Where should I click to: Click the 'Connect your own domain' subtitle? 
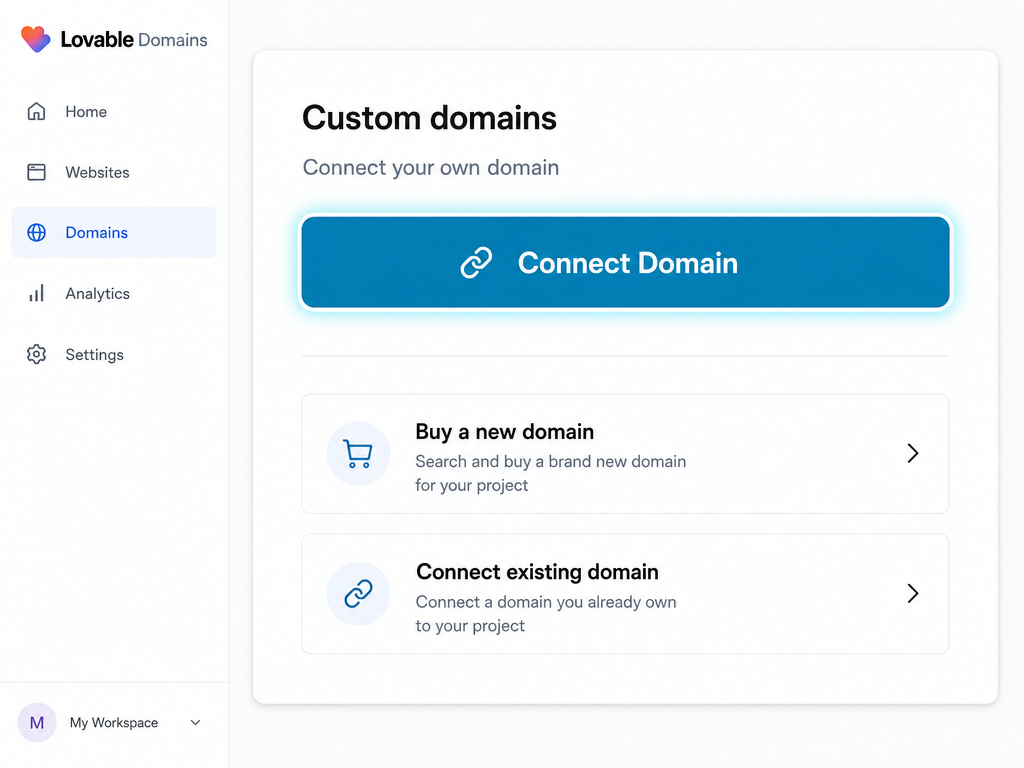pyautogui.click(x=431, y=168)
